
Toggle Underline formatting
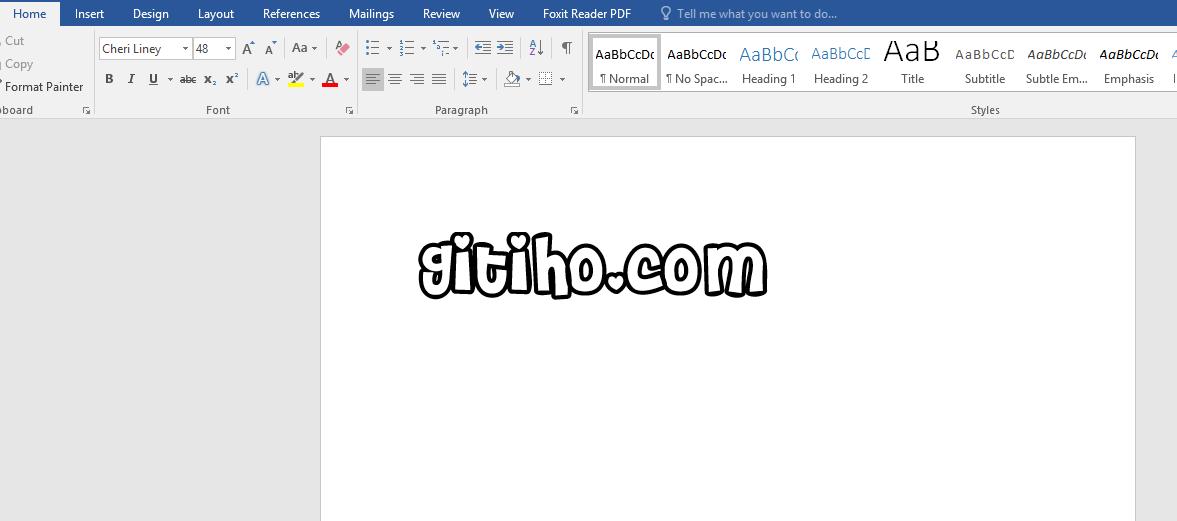click(x=153, y=79)
